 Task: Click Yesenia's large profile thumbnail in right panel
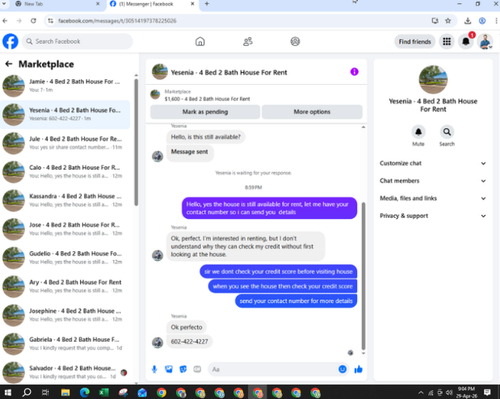point(433,79)
